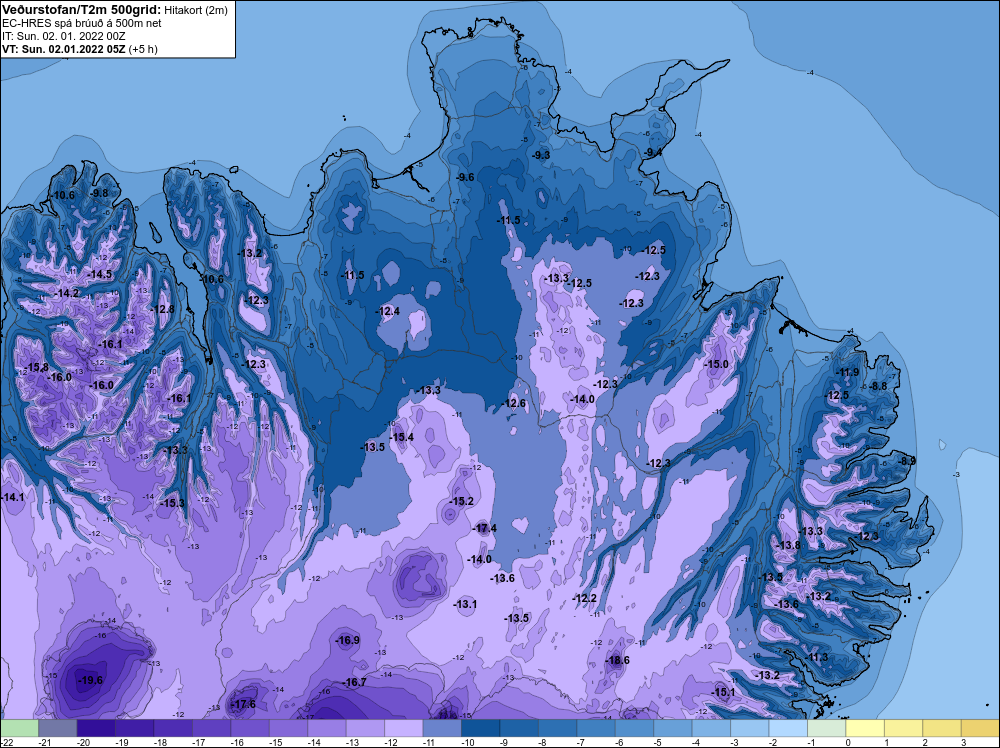Image resolution: width=1000 pixels, height=748 pixels.
Task: Click the legend swatch labeled -21
Action: coord(57,728)
